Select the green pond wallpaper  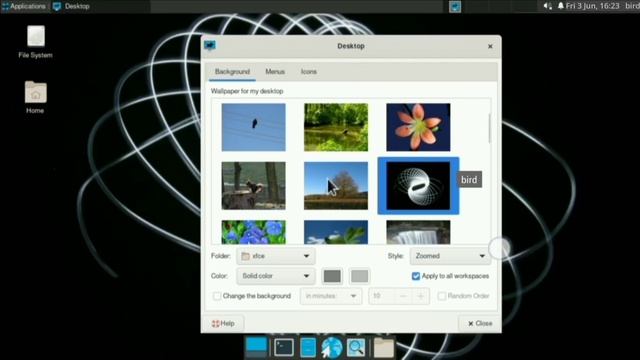(x=336, y=127)
